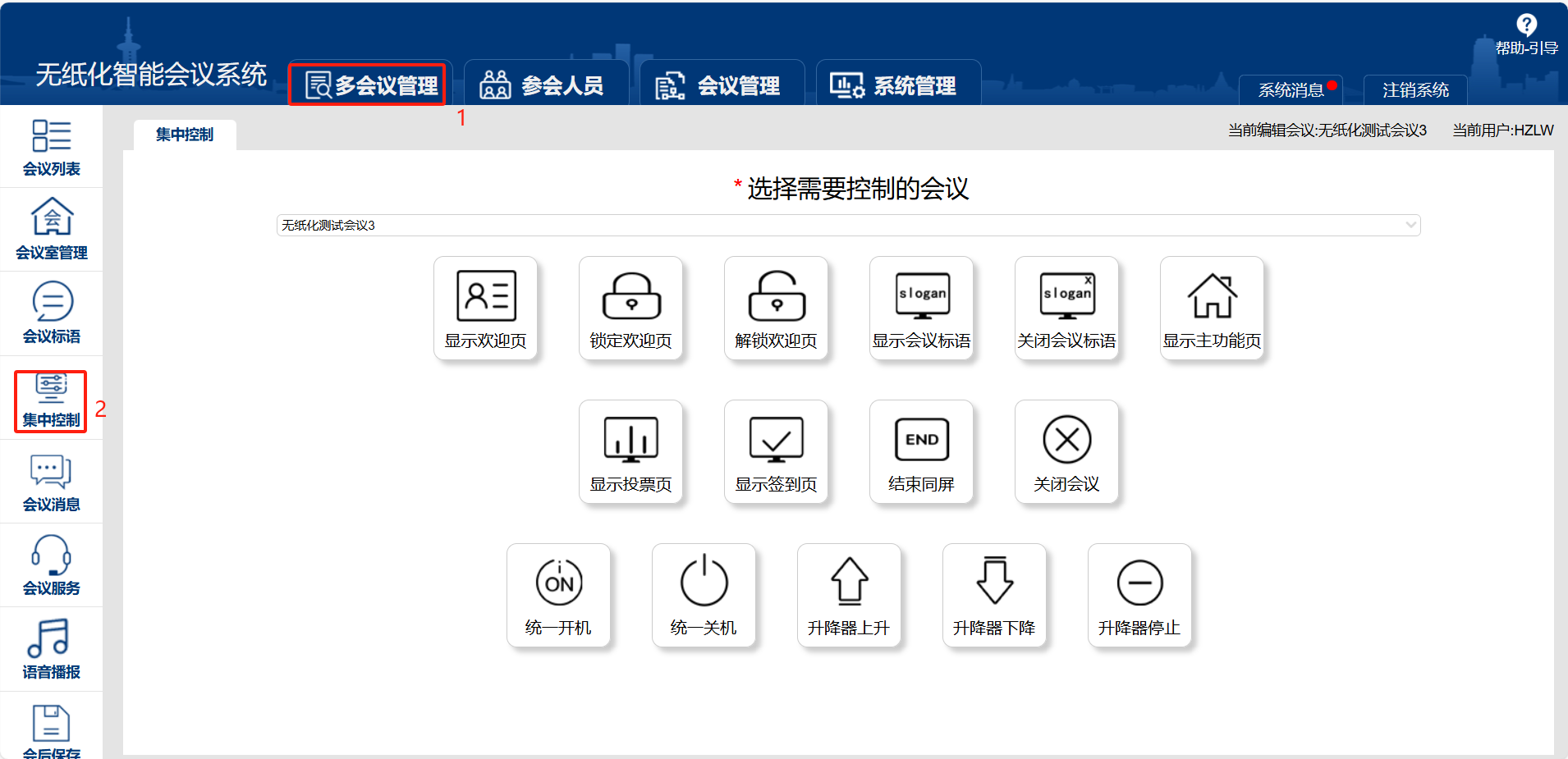Show sign-in page via 显示签到页
This screenshot has height=759, width=1568.
pyautogui.click(x=777, y=451)
